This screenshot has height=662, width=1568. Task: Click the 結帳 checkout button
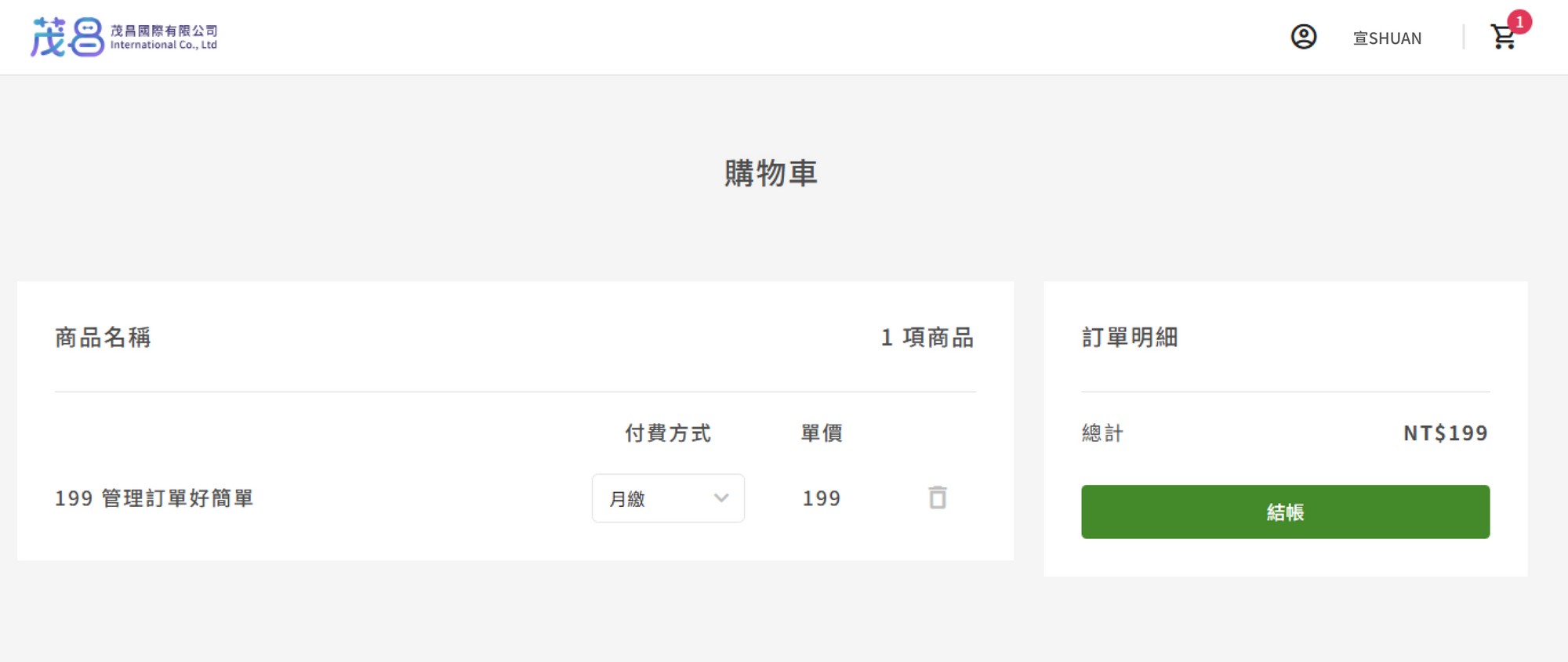(x=1285, y=512)
